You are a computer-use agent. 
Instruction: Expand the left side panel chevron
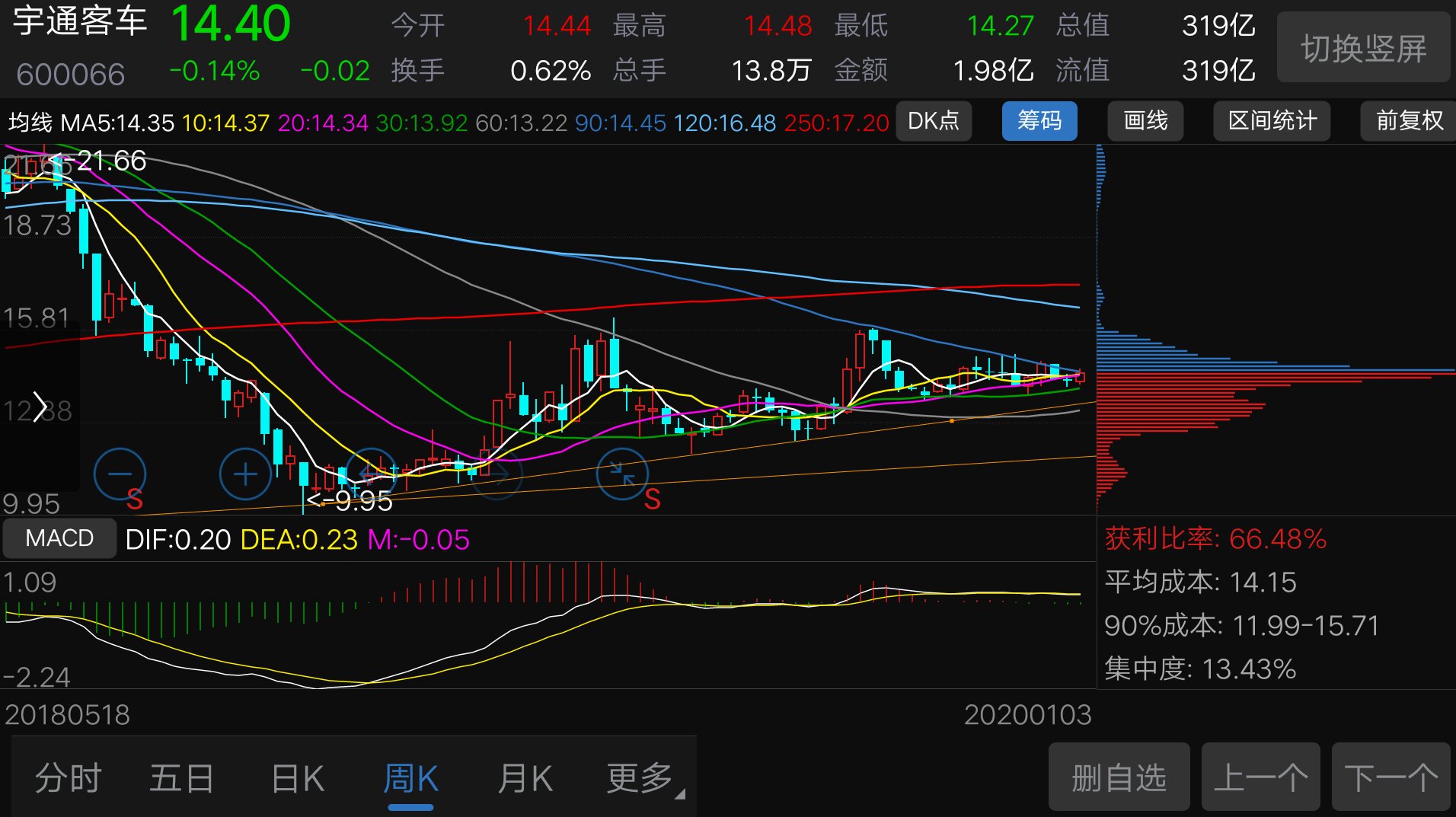(x=40, y=407)
